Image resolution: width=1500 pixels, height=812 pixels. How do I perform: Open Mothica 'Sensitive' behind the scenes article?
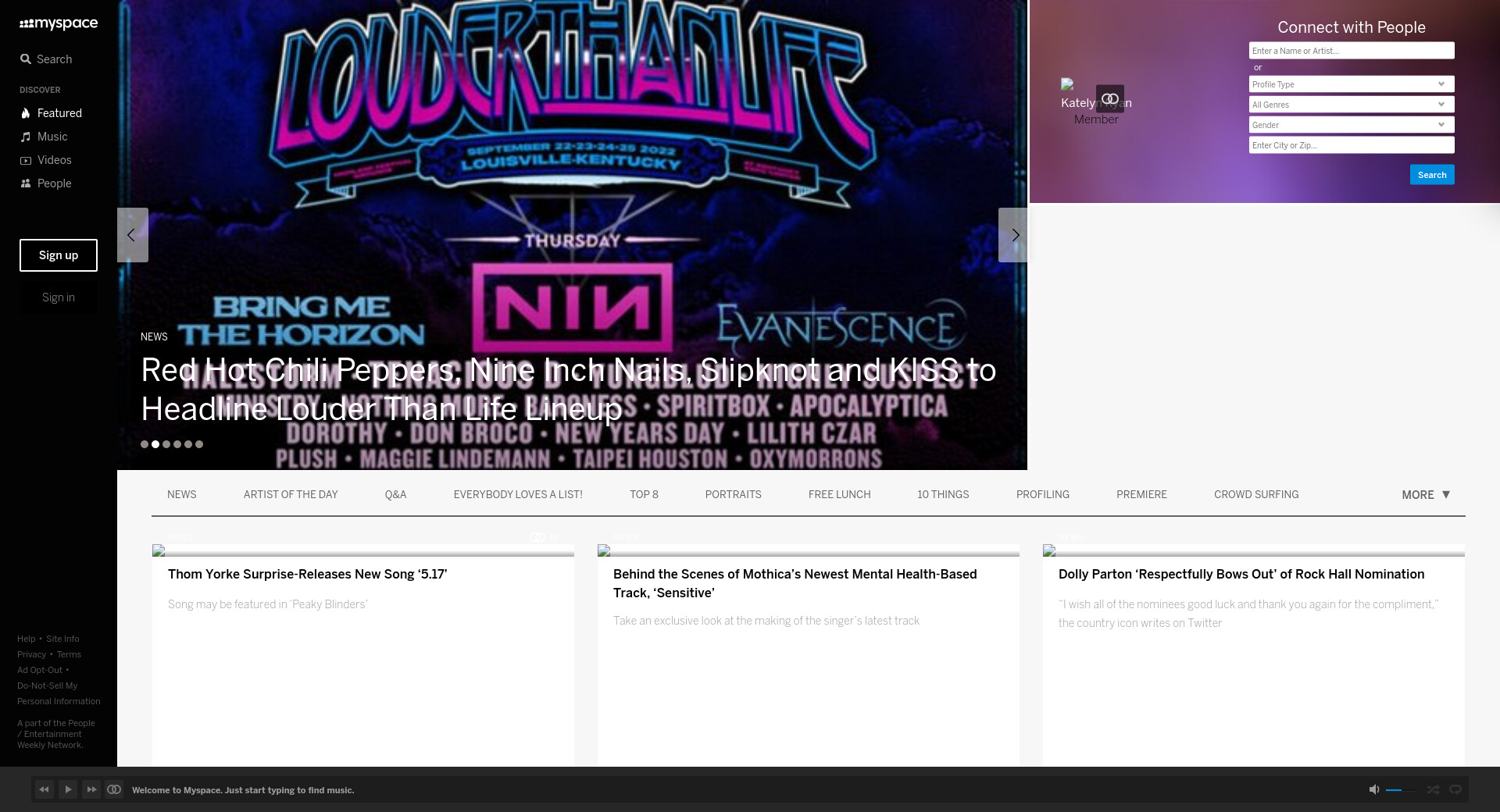(795, 584)
